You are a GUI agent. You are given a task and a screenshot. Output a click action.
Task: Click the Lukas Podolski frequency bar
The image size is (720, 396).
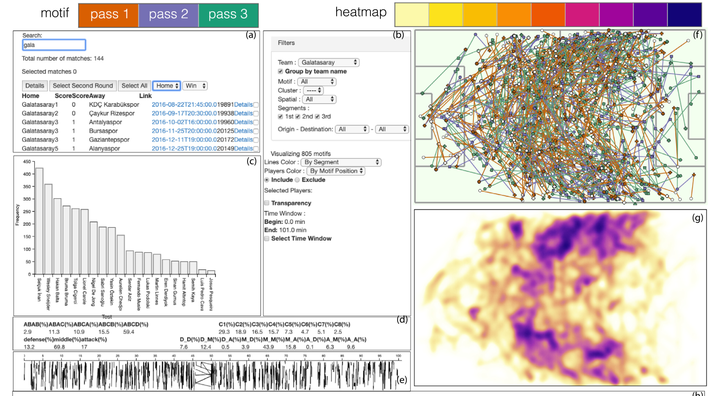point(148,263)
